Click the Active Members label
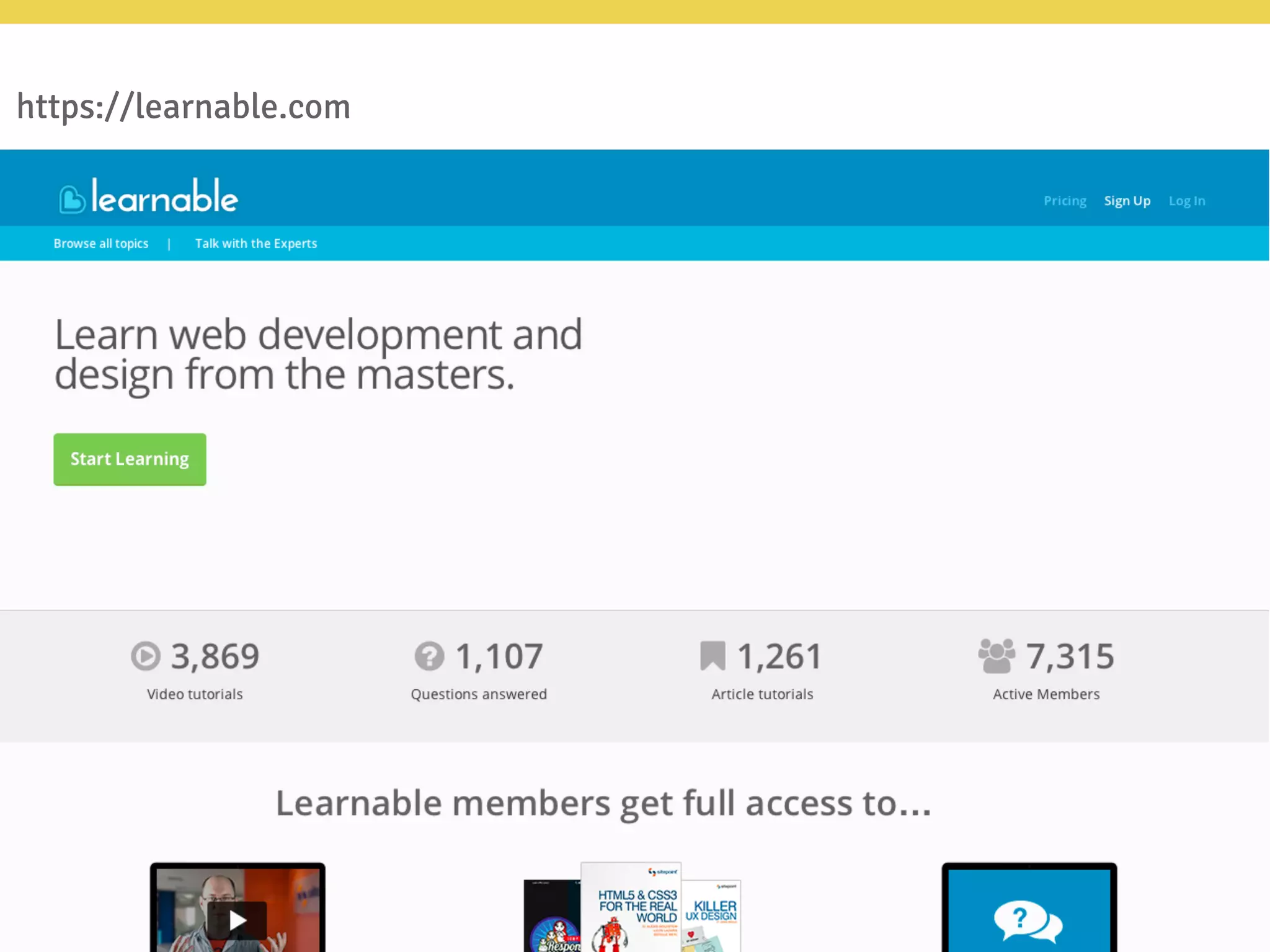The width and height of the screenshot is (1270, 952). tap(1046, 694)
